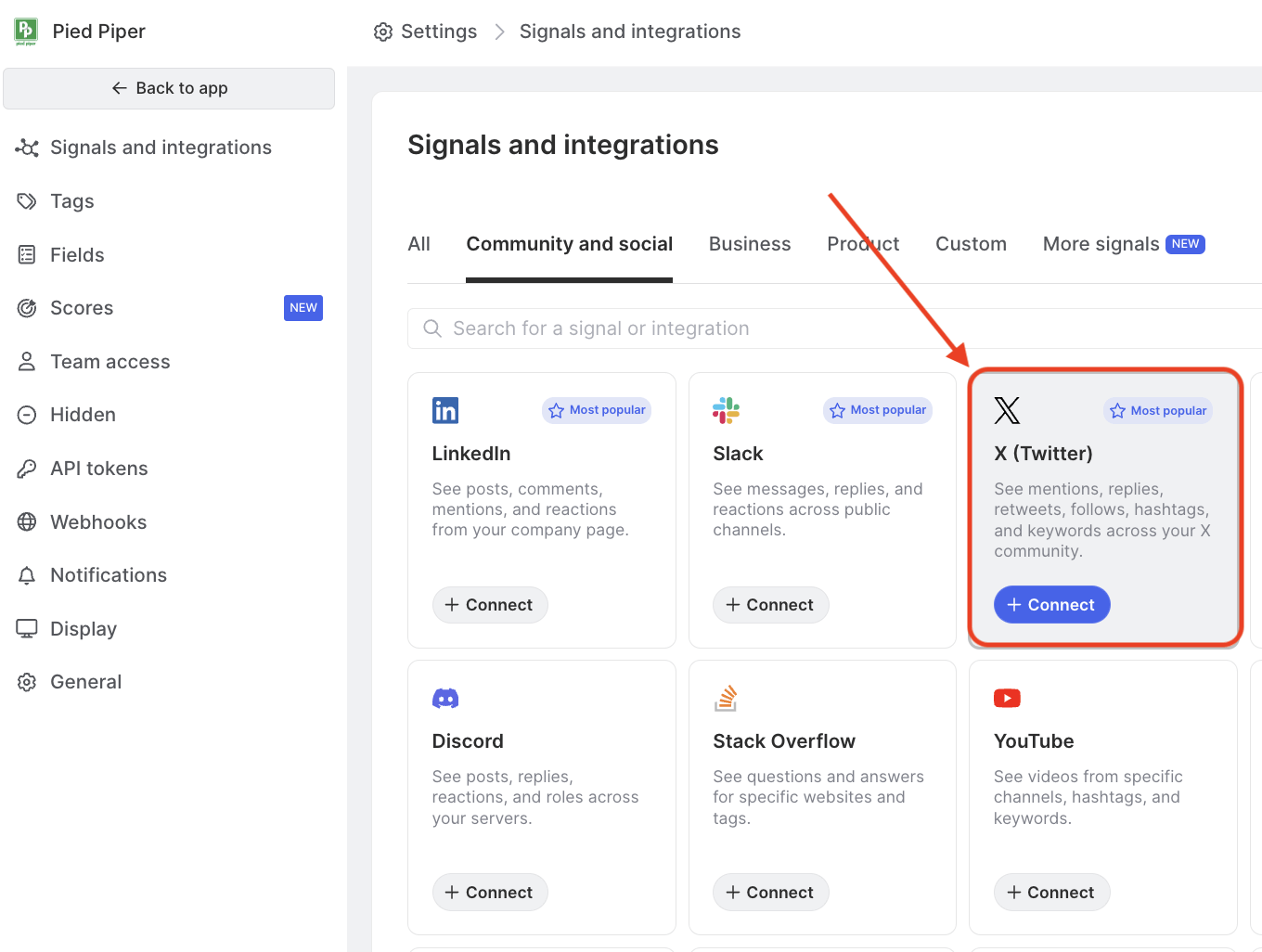Click the Settings breadcrumb link

(x=438, y=32)
